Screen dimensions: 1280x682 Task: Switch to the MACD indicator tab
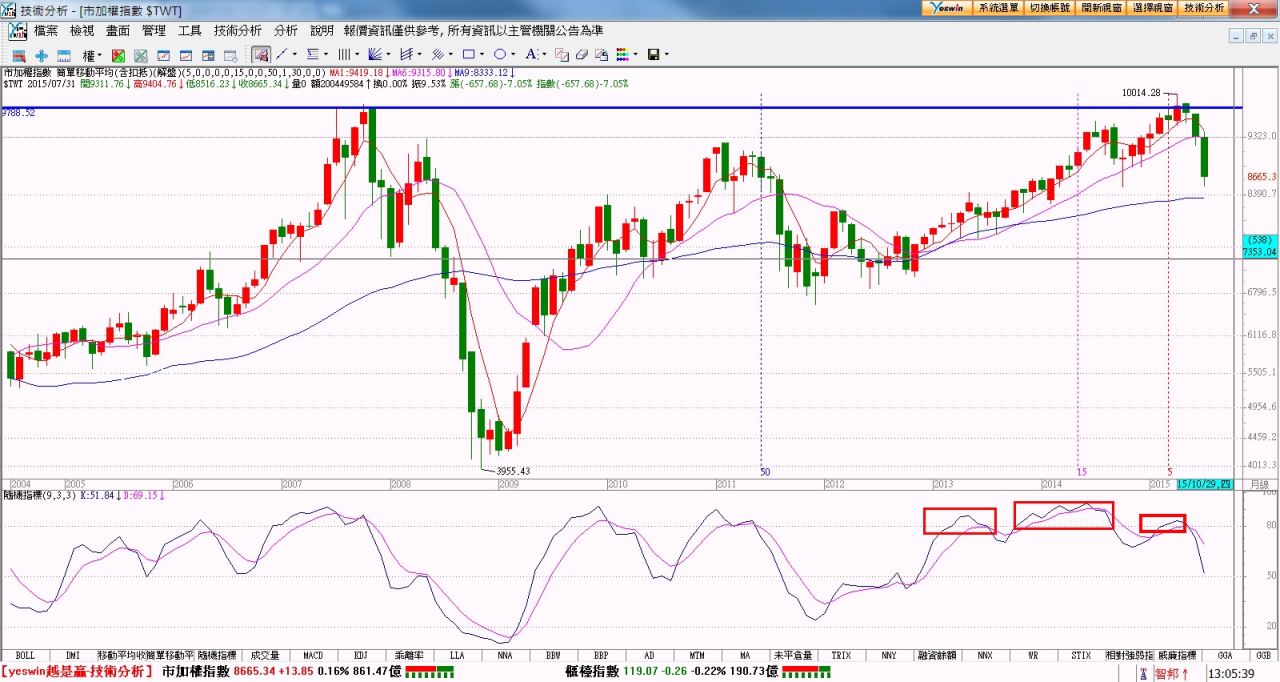(x=313, y=655)
